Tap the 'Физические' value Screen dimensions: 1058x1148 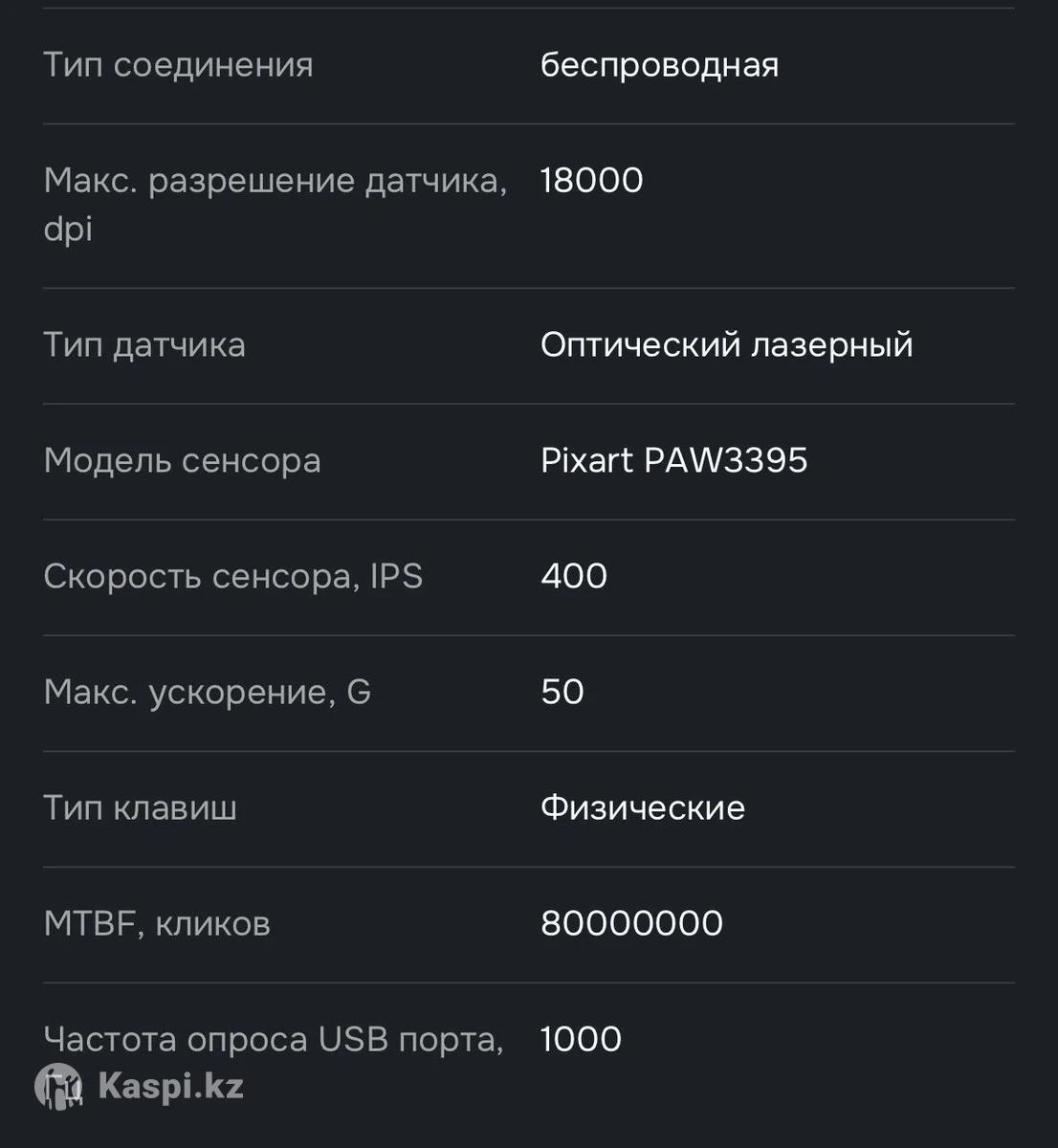(643, 807)
